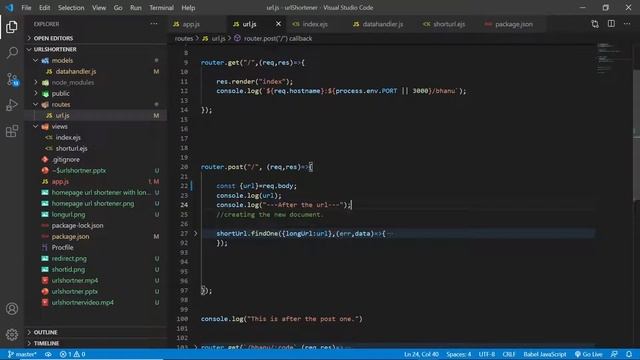
Task: Open Source Control view in activity bar
Action: coord(12,79)
